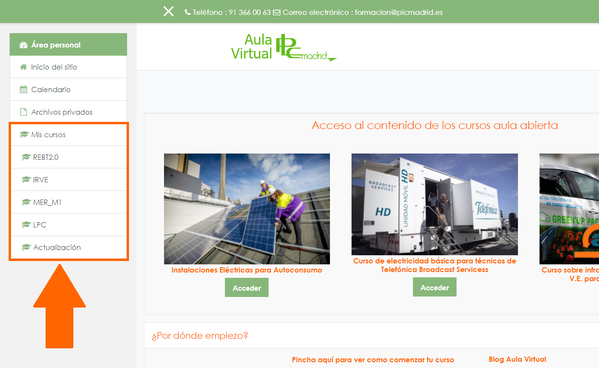This screenshot has height=368, width=599.
Task: Open the IRVE course in the sidebar
Action: click(68, 180)
